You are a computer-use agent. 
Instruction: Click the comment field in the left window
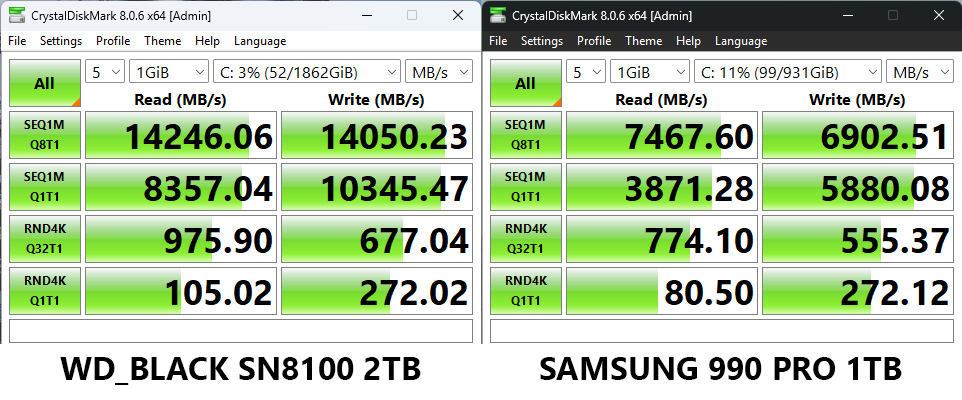tap(241, 331)
